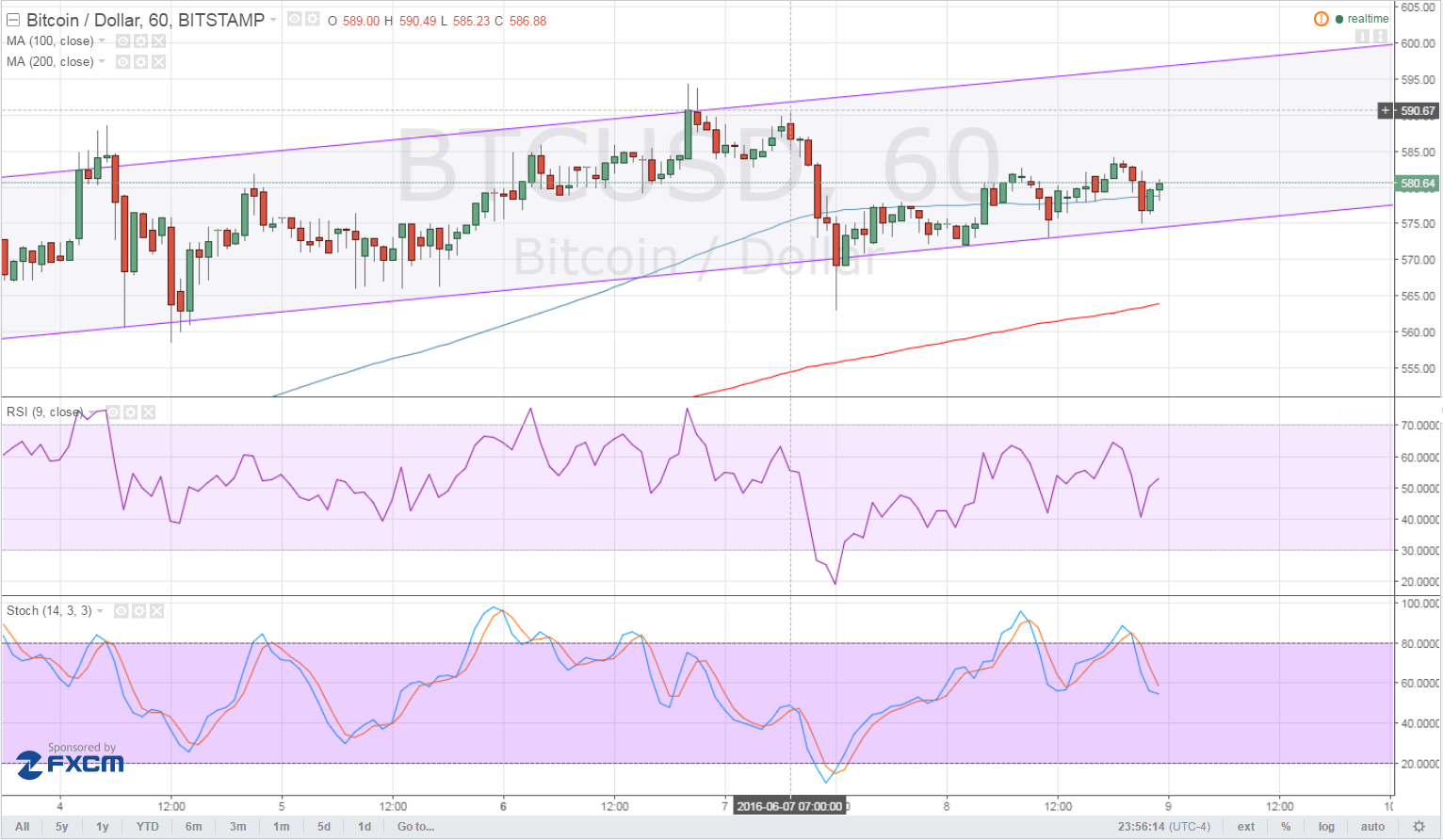Hide the RSI indicator with the eye icon
This screenshot has width=1443, height=840.
tap(112, 412)
